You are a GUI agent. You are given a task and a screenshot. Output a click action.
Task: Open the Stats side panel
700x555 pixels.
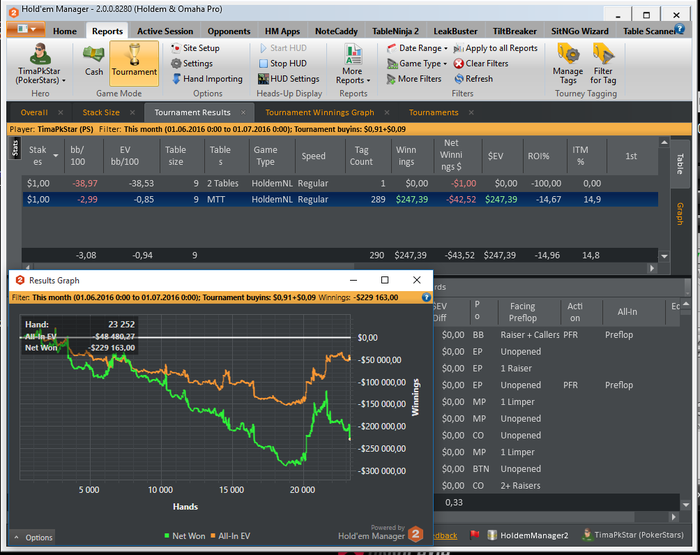[15, 148]
